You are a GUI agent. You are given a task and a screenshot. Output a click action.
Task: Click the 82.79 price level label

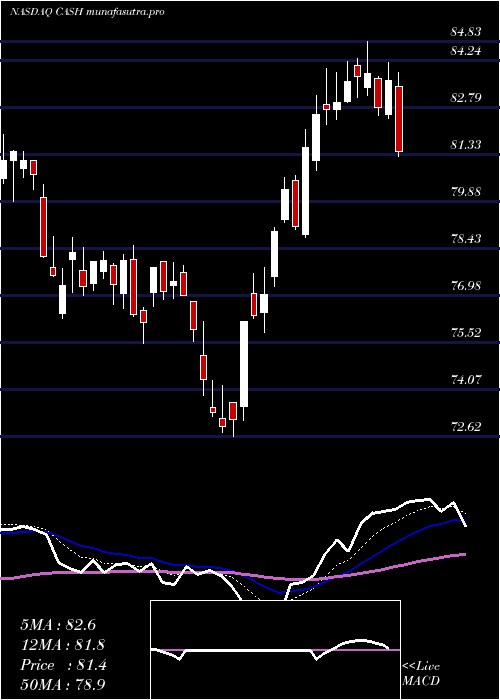point(466,98)
